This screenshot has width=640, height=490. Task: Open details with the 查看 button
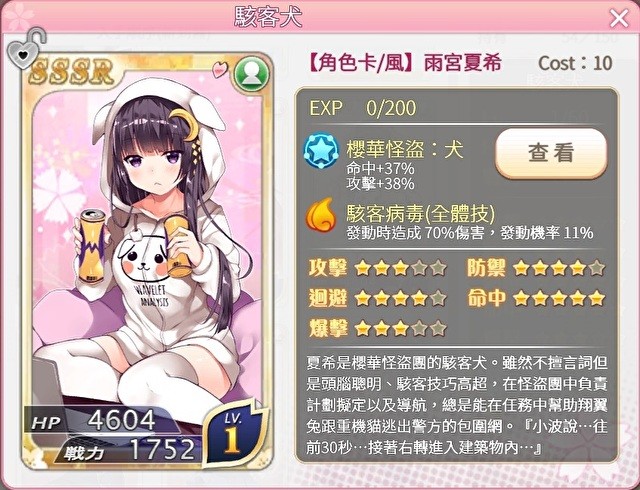[551, 153]
